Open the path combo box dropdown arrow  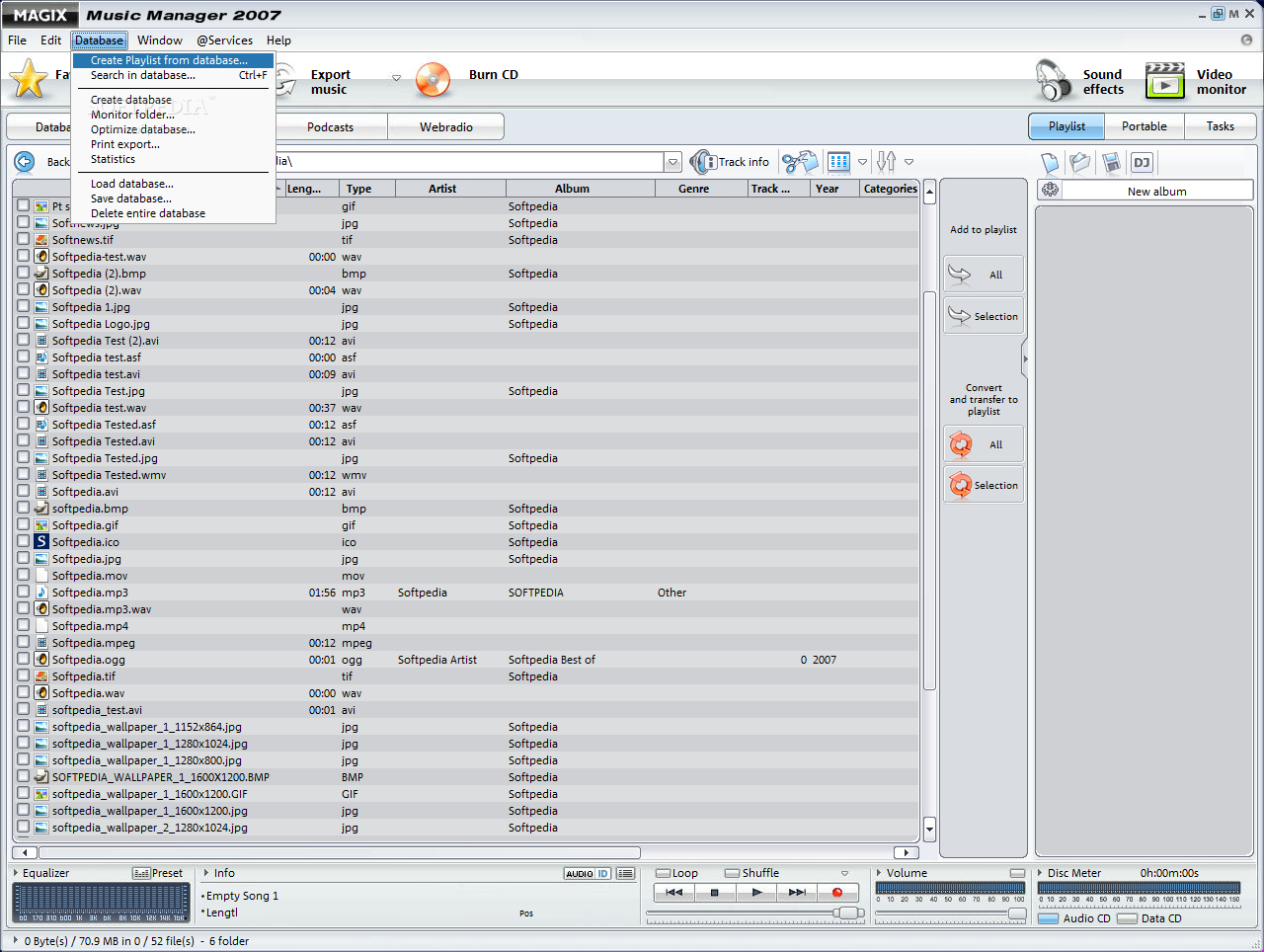(x=672, y=162)
